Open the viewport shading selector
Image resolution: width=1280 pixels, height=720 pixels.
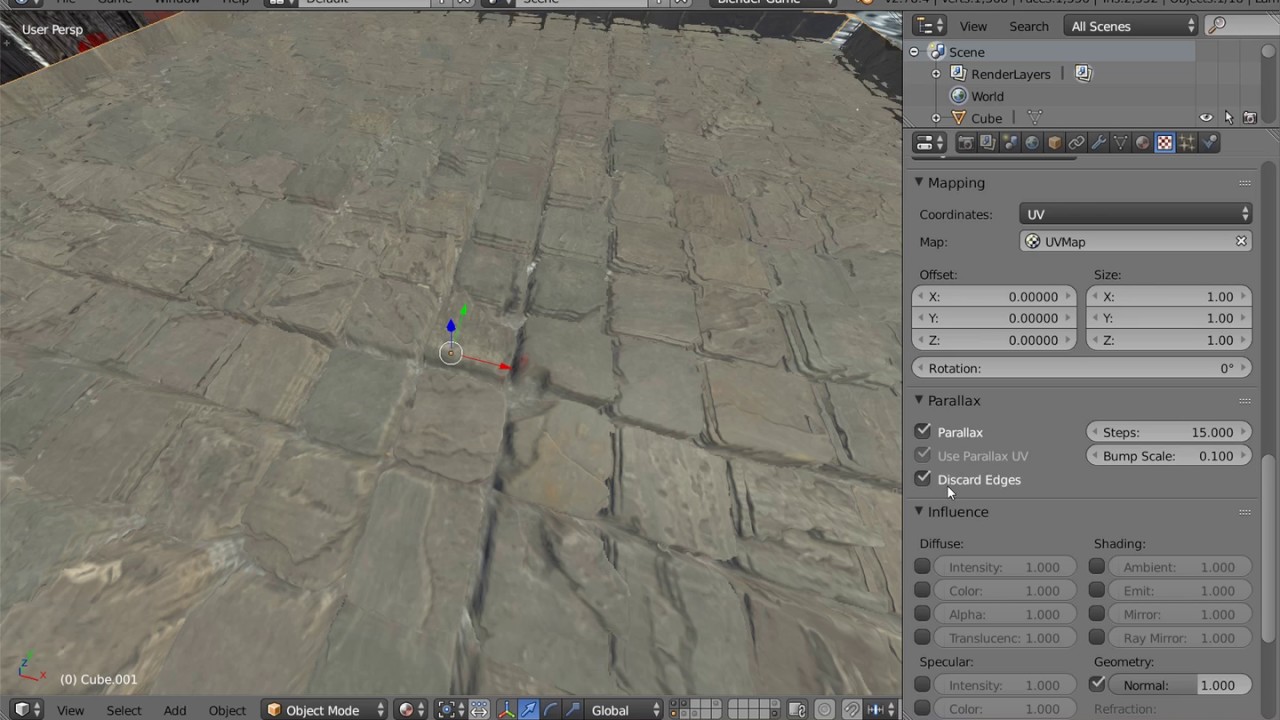point(411,710)
